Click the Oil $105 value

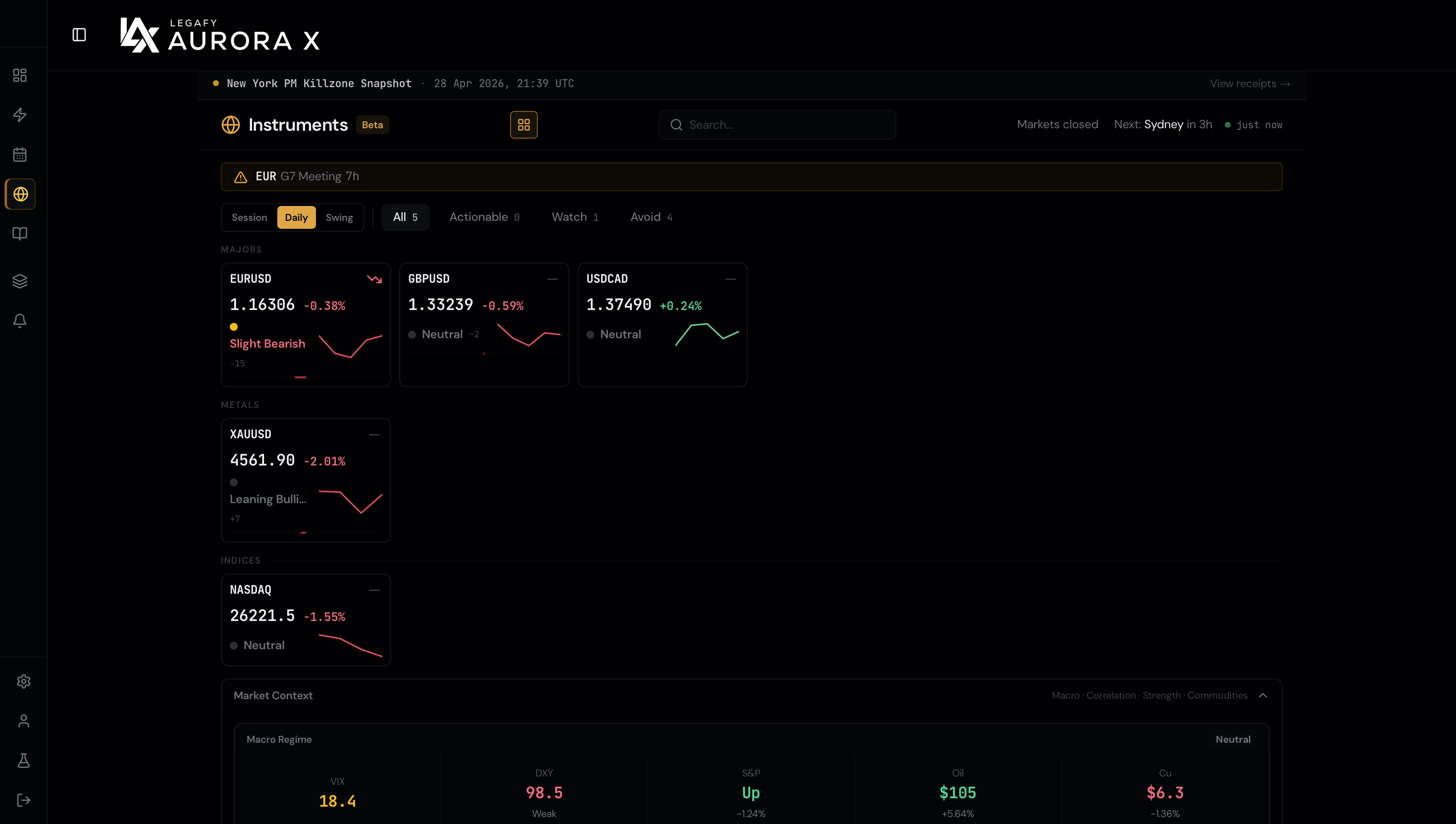[x=957, y=793]
